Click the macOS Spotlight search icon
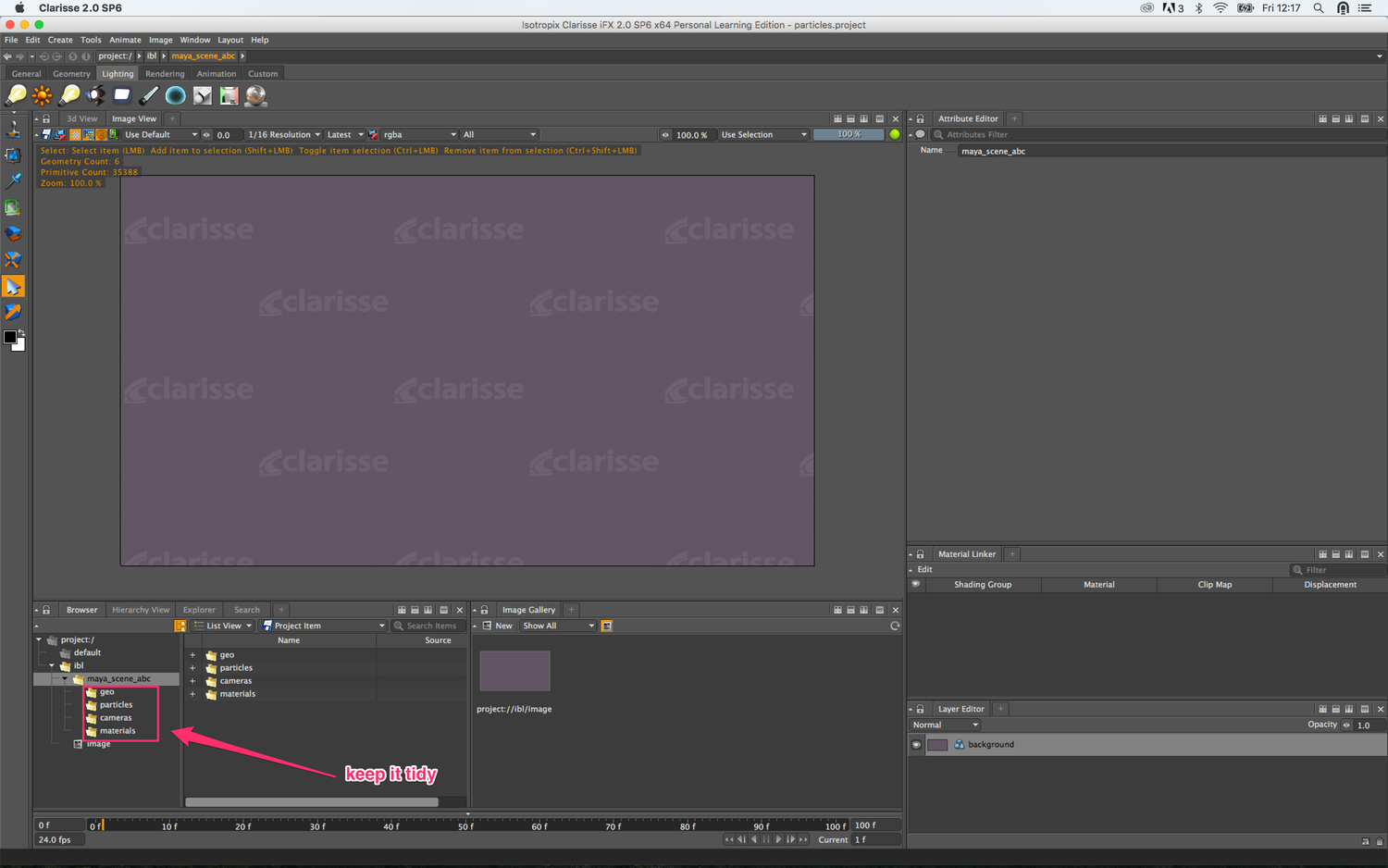This screenshot has height=868, width=1388. coord(1319,8)
